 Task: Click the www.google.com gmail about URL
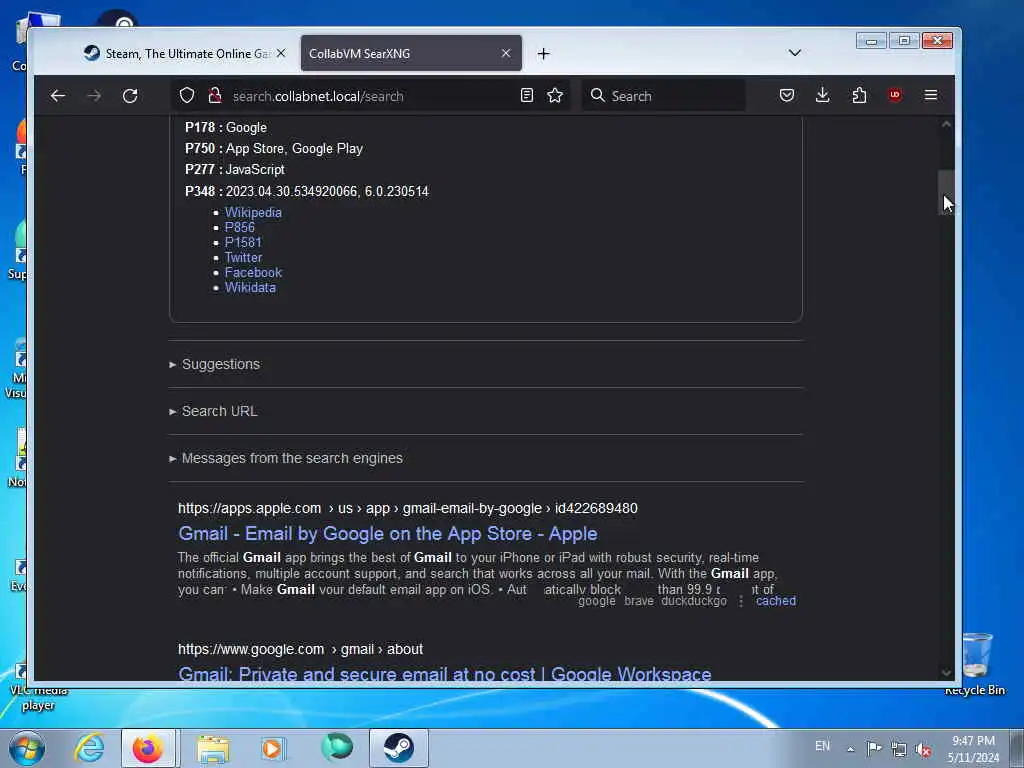[300, 649]
